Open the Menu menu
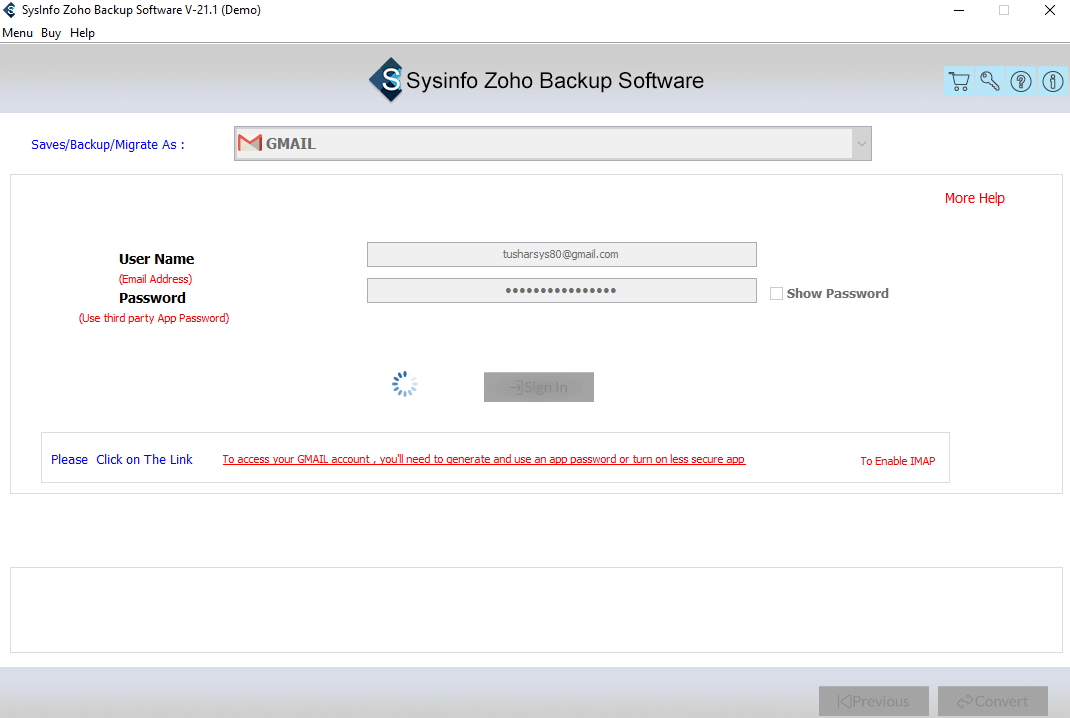 18,33
